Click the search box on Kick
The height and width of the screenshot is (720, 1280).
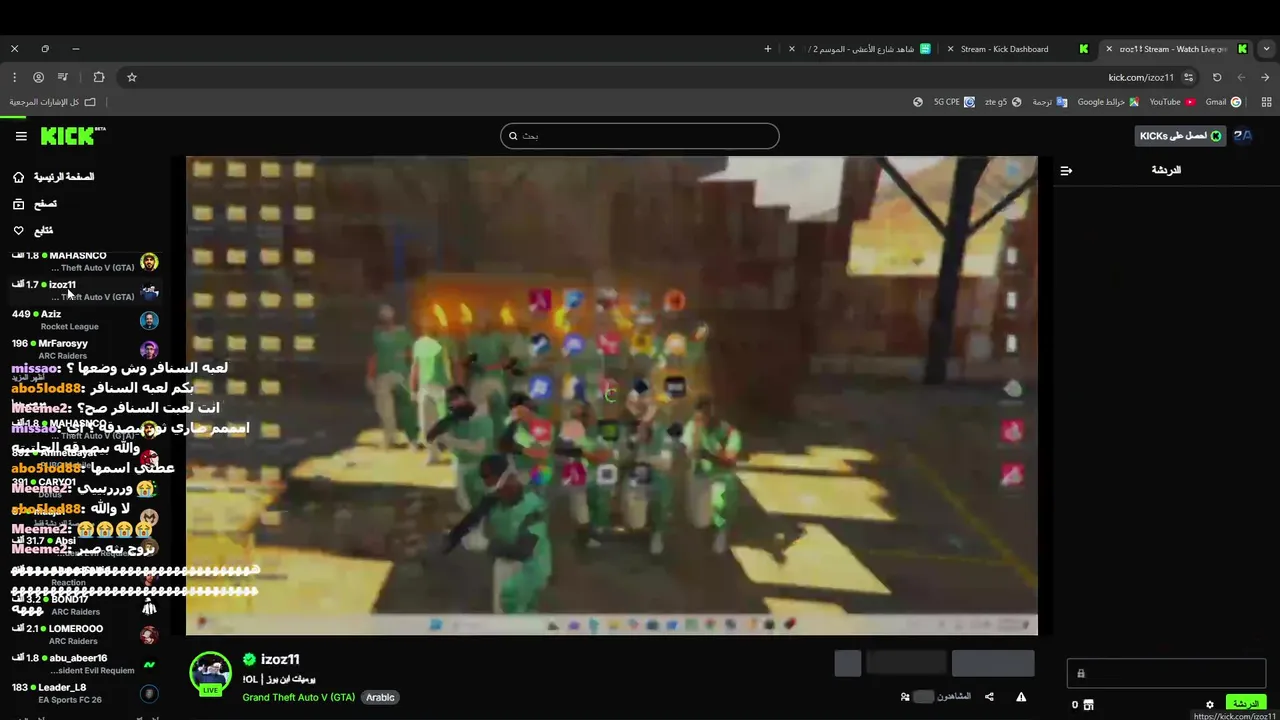[x=640, y=136]
